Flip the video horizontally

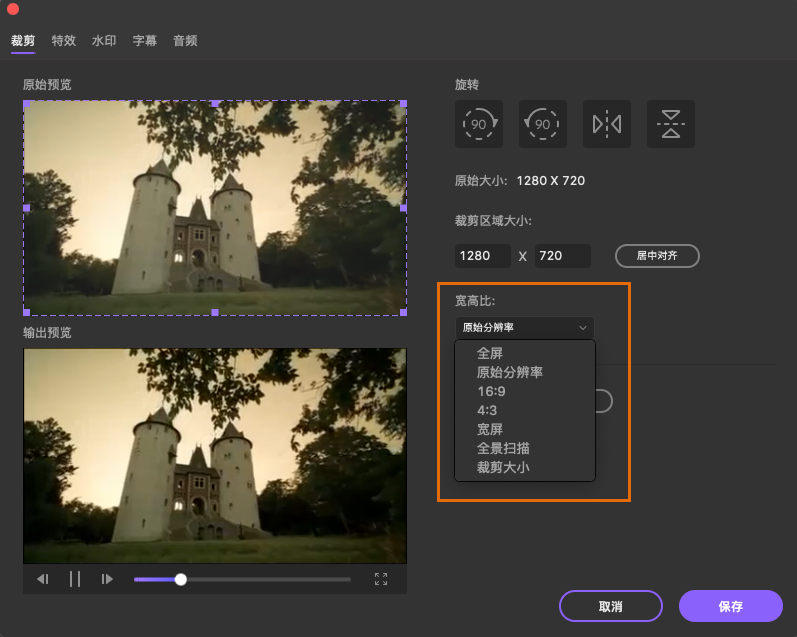pos(607,124)
